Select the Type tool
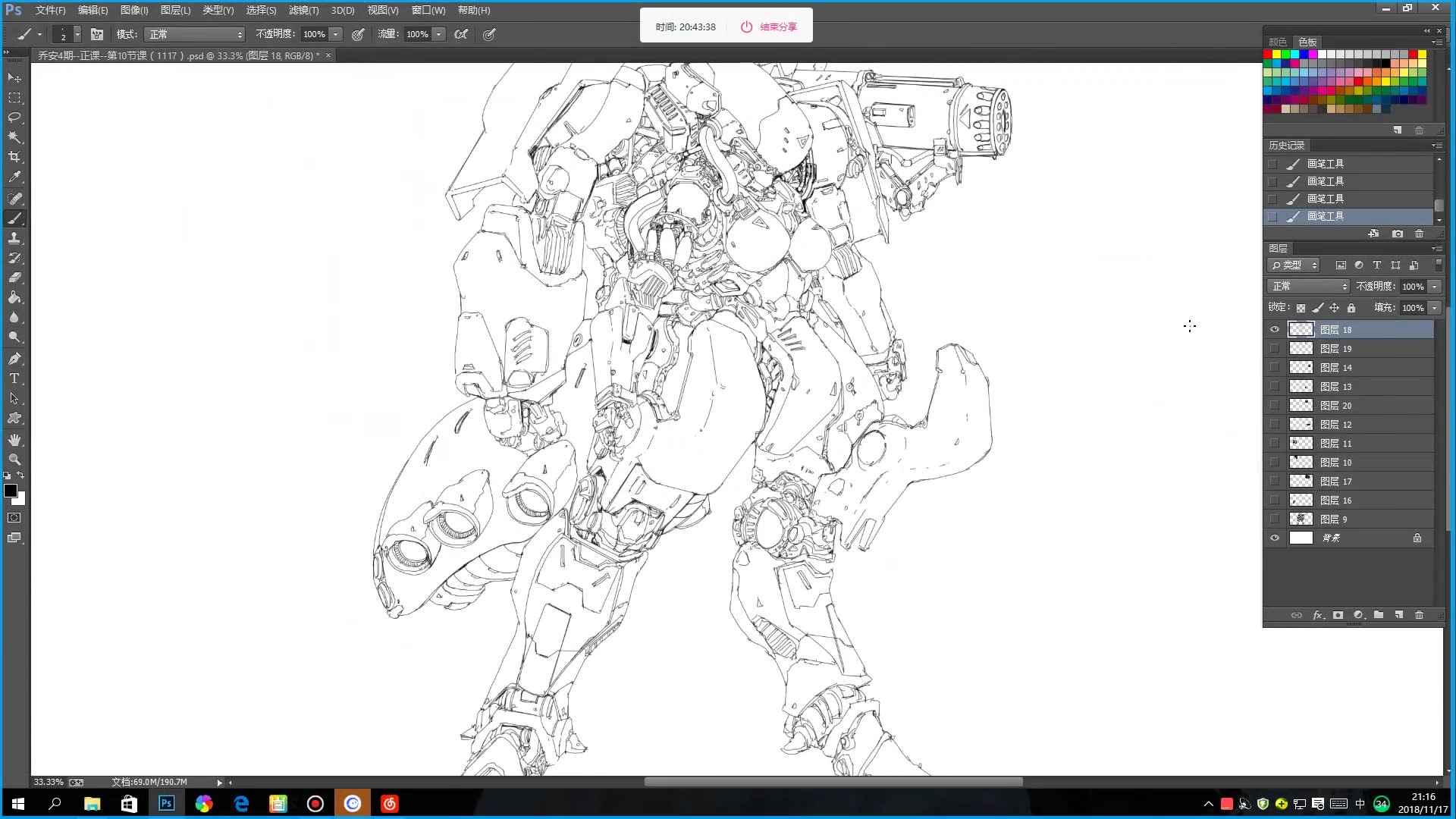 pyautogui.click(x=14, y=378)
